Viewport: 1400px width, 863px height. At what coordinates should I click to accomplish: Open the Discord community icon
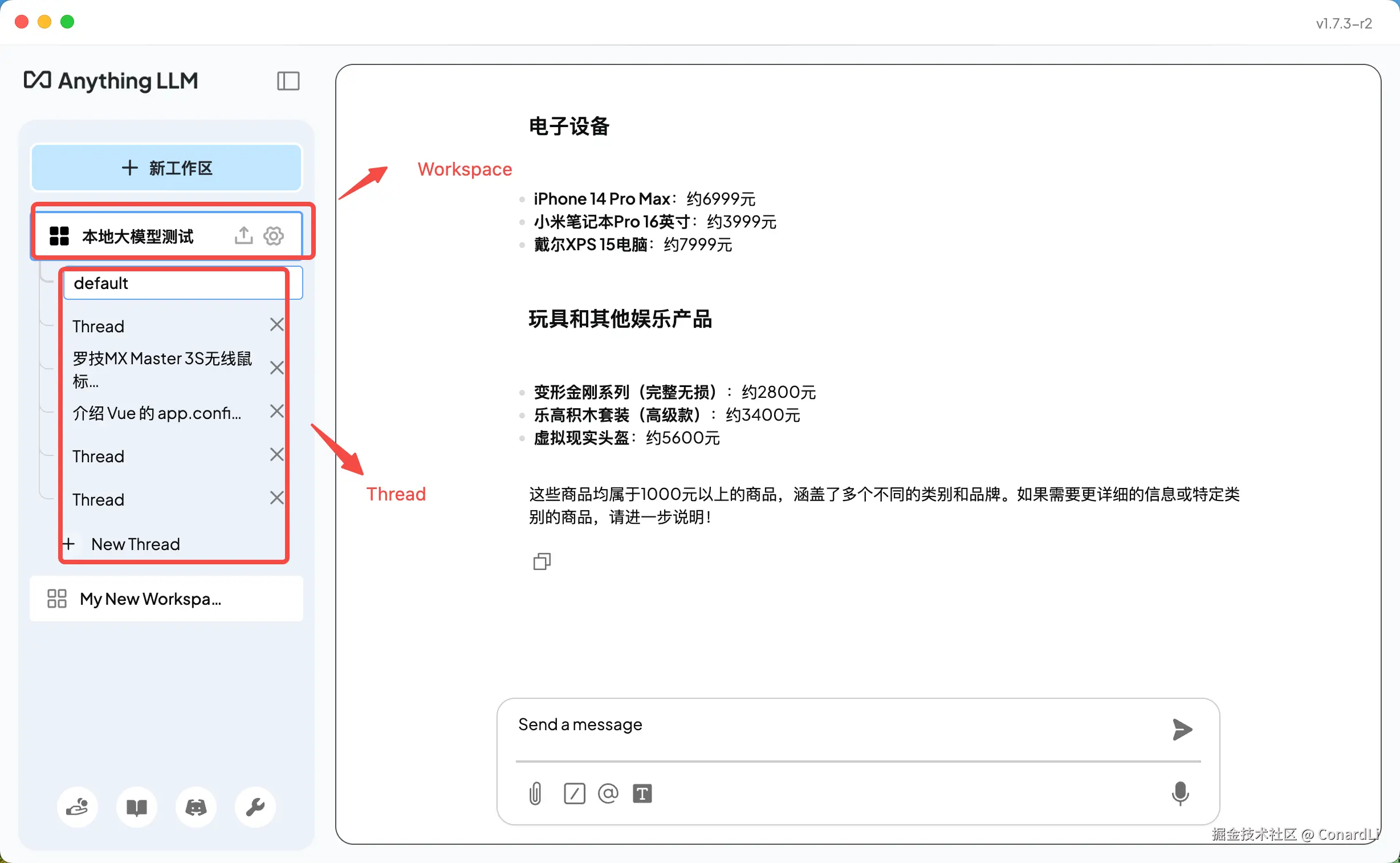(196, 807)
